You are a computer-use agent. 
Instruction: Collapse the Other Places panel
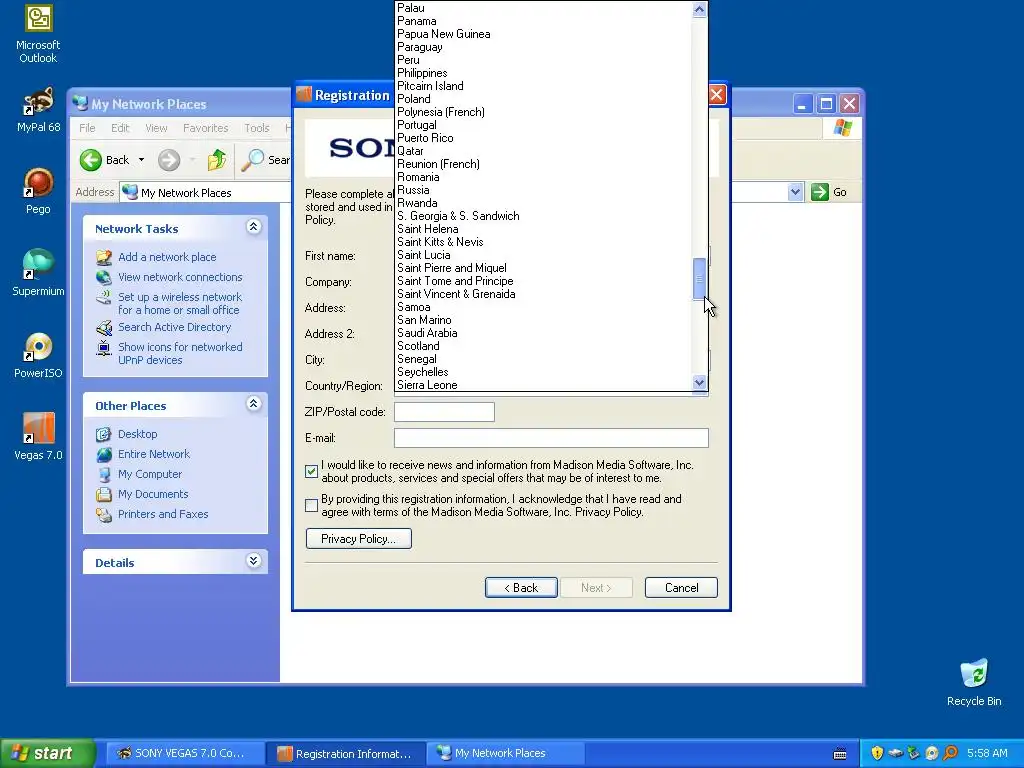point(253,404)
